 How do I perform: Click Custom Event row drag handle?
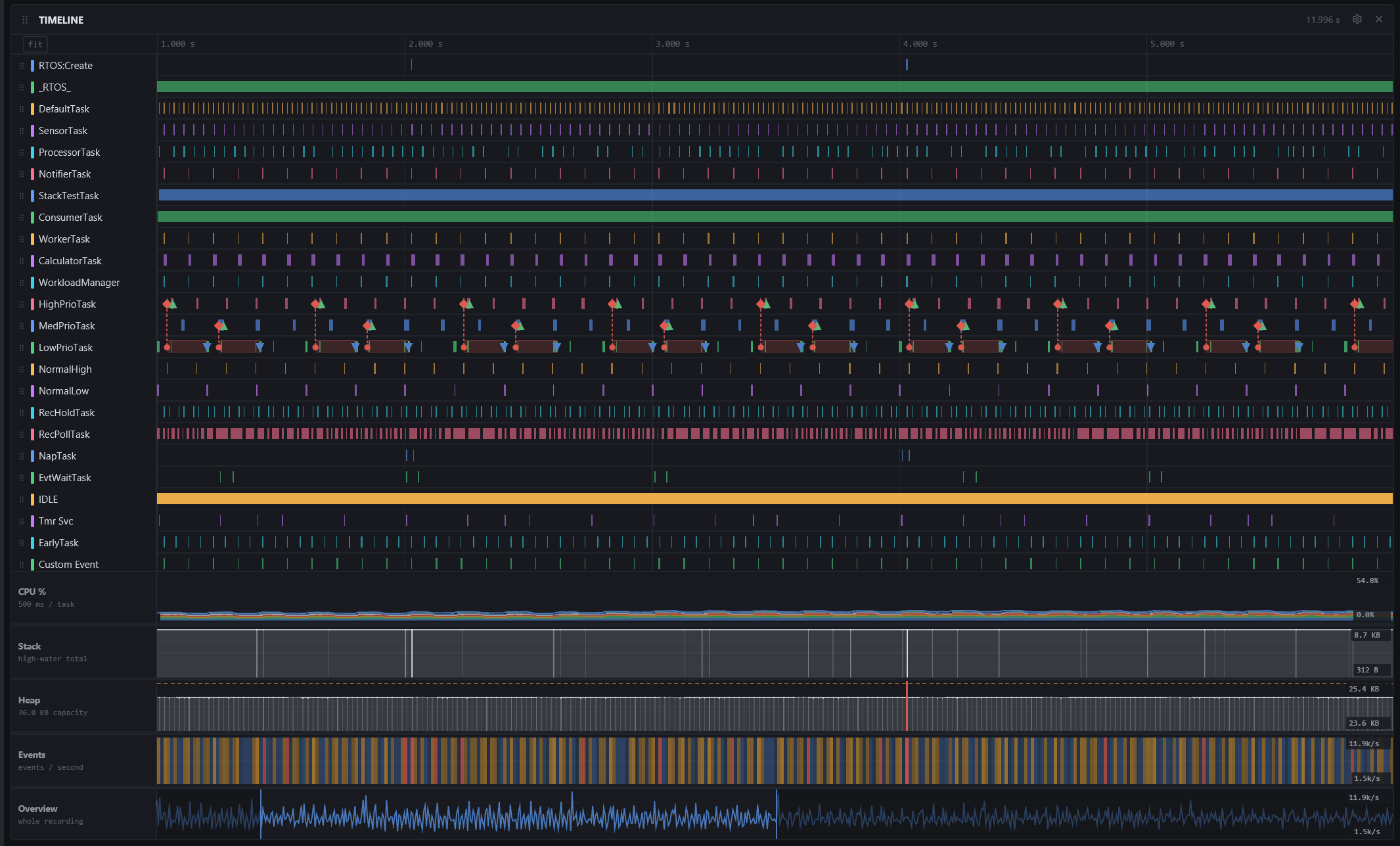click(22, 565)
